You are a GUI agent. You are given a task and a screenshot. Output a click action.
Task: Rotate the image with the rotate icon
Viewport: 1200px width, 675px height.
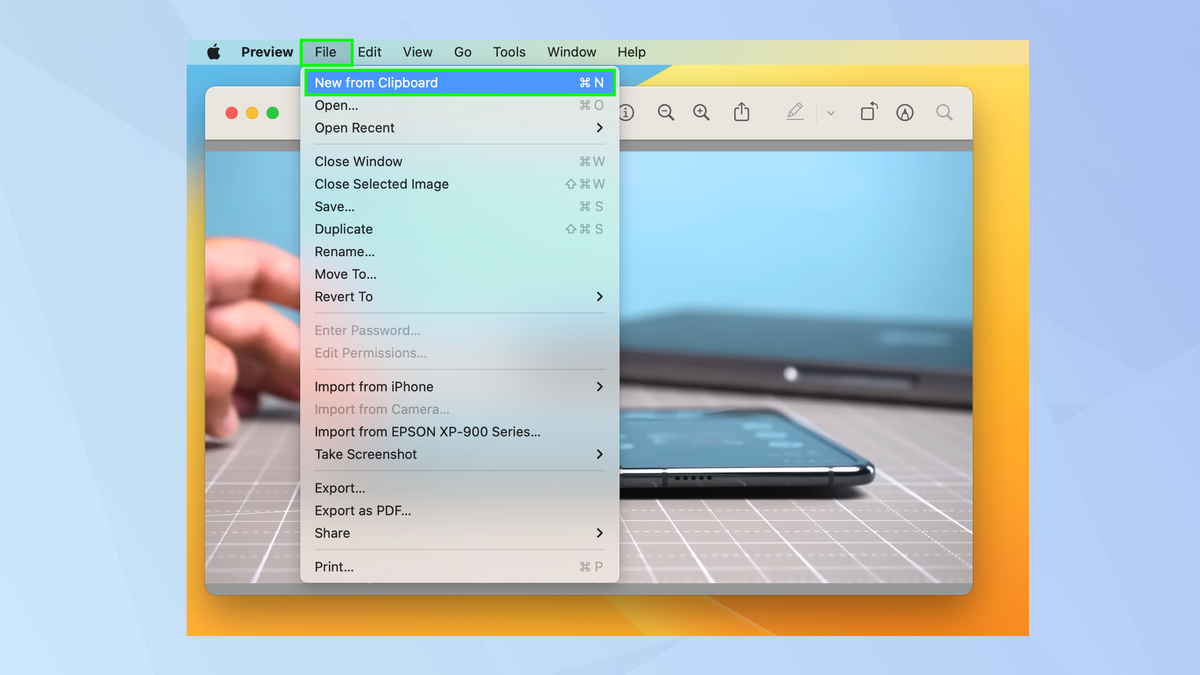(868, 112)
